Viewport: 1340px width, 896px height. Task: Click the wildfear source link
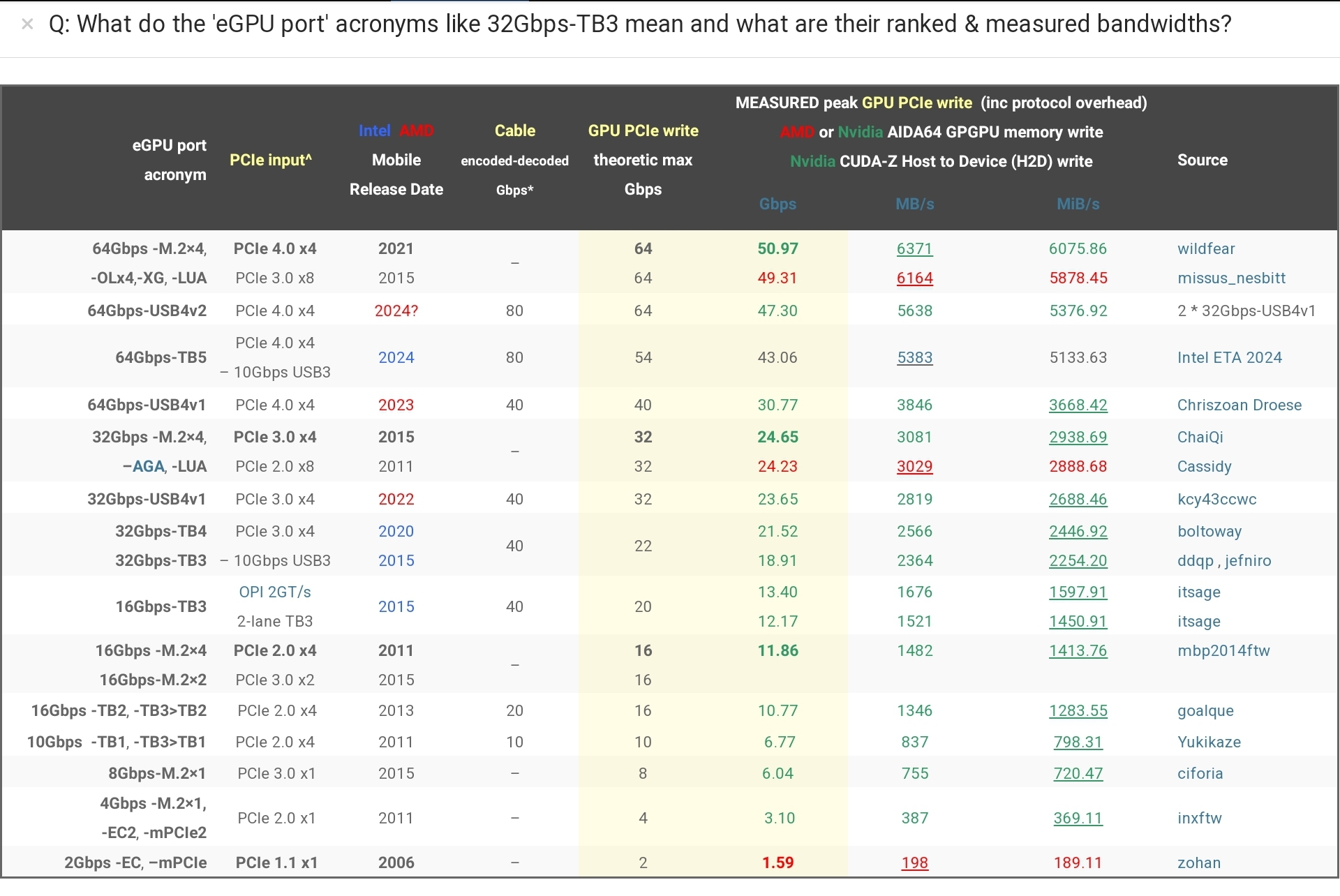[x=1205, y=249]
